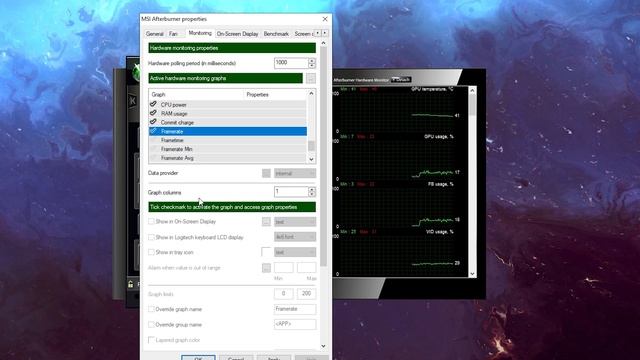Viewport: 640px width, 360px height.
Task: Click hardware monitor scrollbar down arrow
Action: [472, 274]
